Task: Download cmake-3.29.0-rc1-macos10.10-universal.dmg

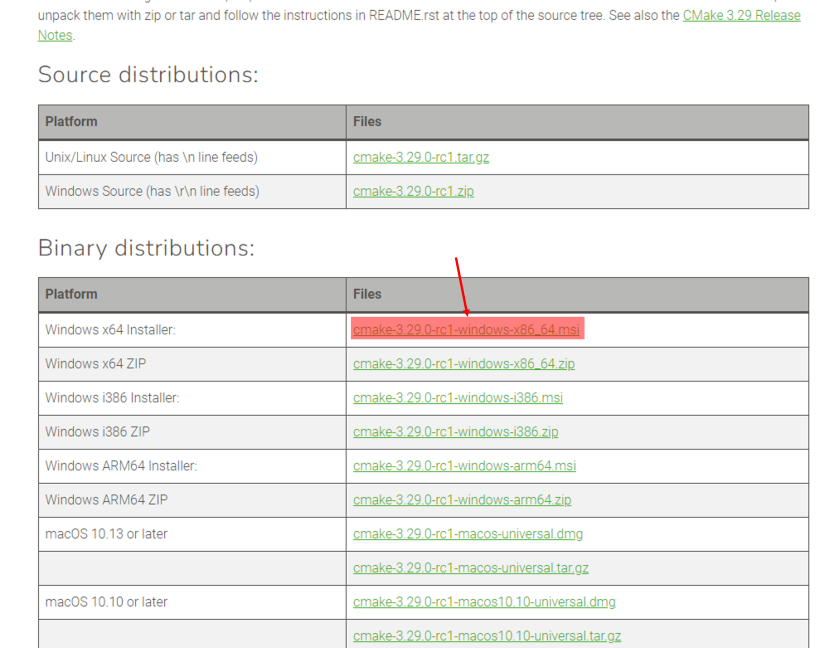Action: click(x=484, y=602)
